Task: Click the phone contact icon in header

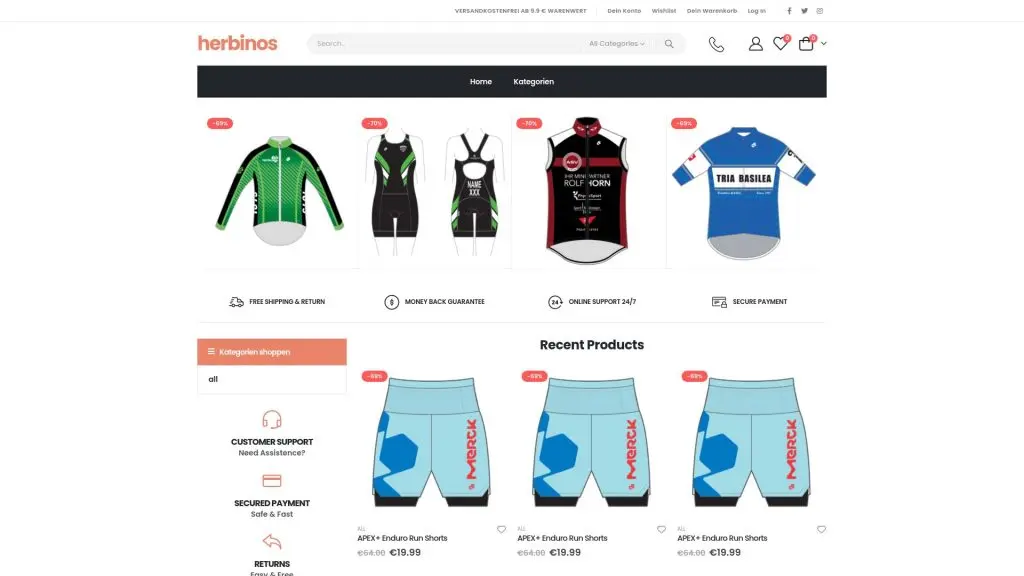Action: [716, 44]
